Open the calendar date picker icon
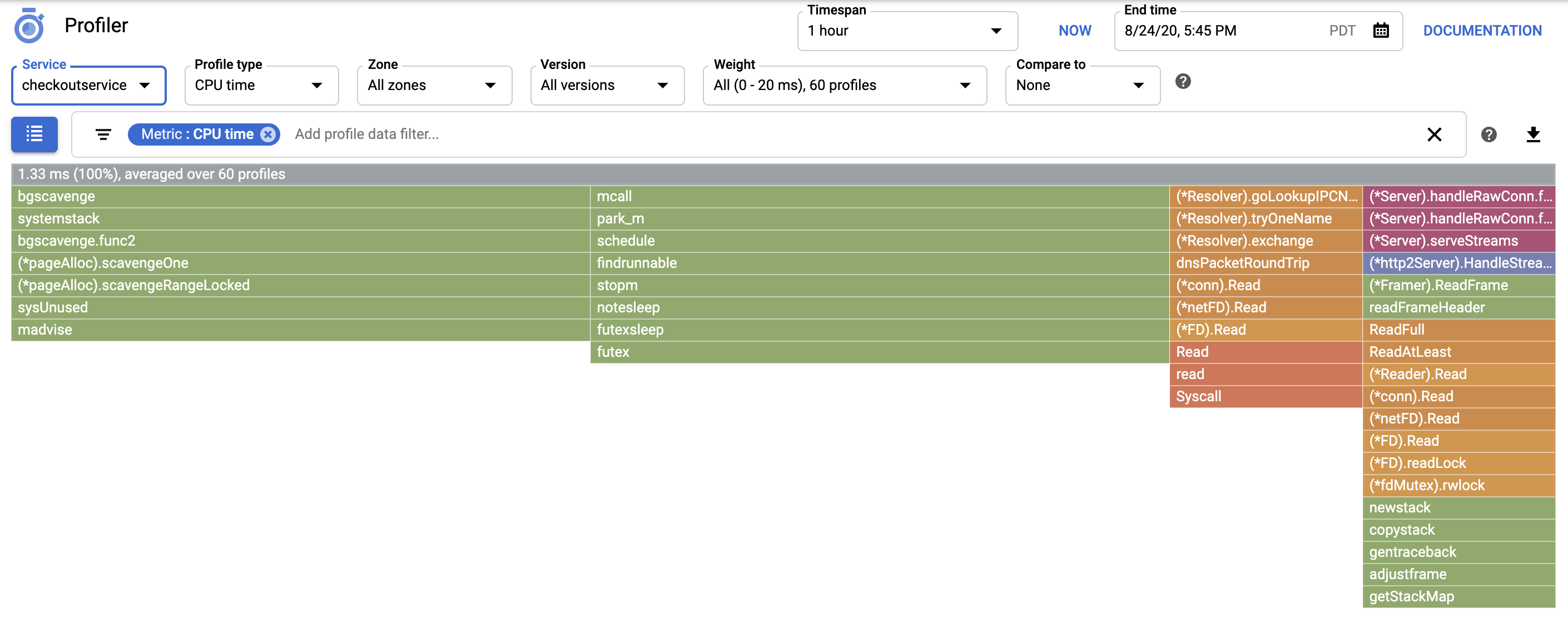Screen dimensions: 1568x618 click(x=1381, y=31)
